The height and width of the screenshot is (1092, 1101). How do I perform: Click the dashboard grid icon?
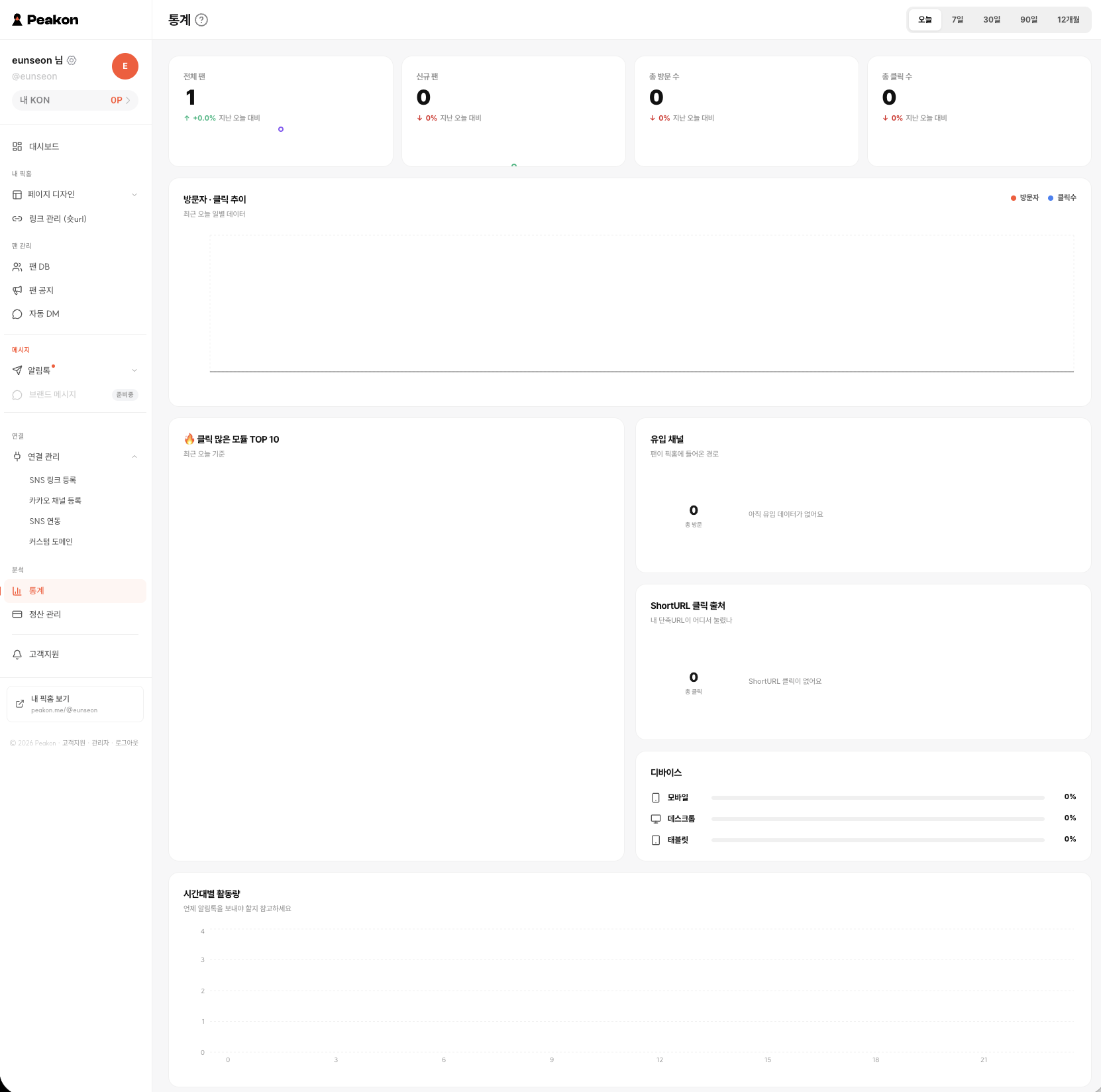point(17,146)
